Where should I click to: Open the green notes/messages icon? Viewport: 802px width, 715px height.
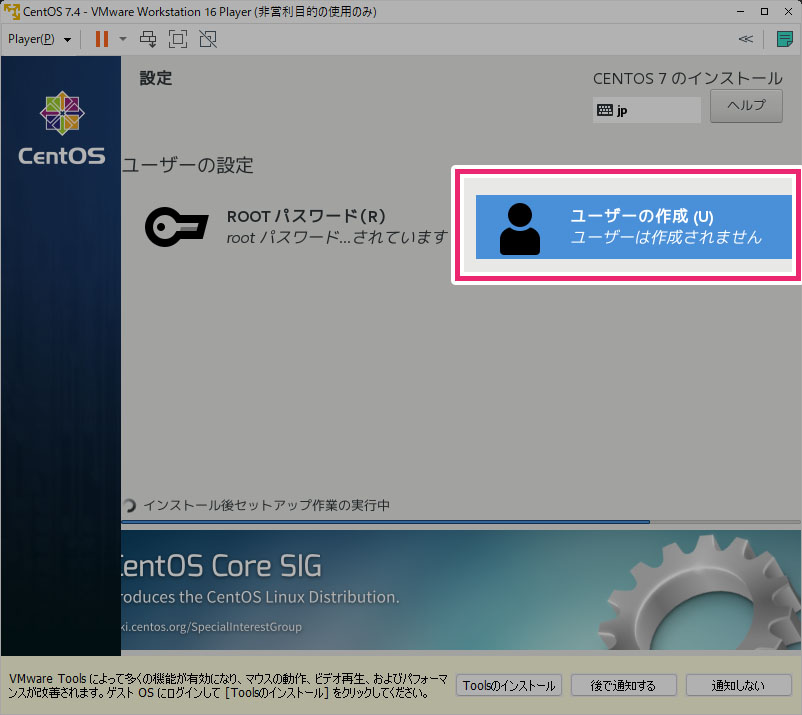[x=784, y=39]
